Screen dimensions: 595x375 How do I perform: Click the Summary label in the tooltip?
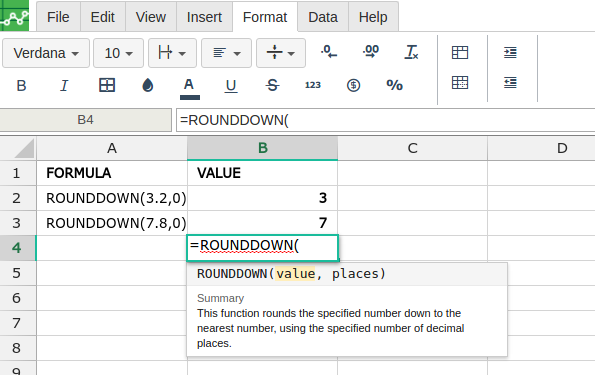(220, 298)
